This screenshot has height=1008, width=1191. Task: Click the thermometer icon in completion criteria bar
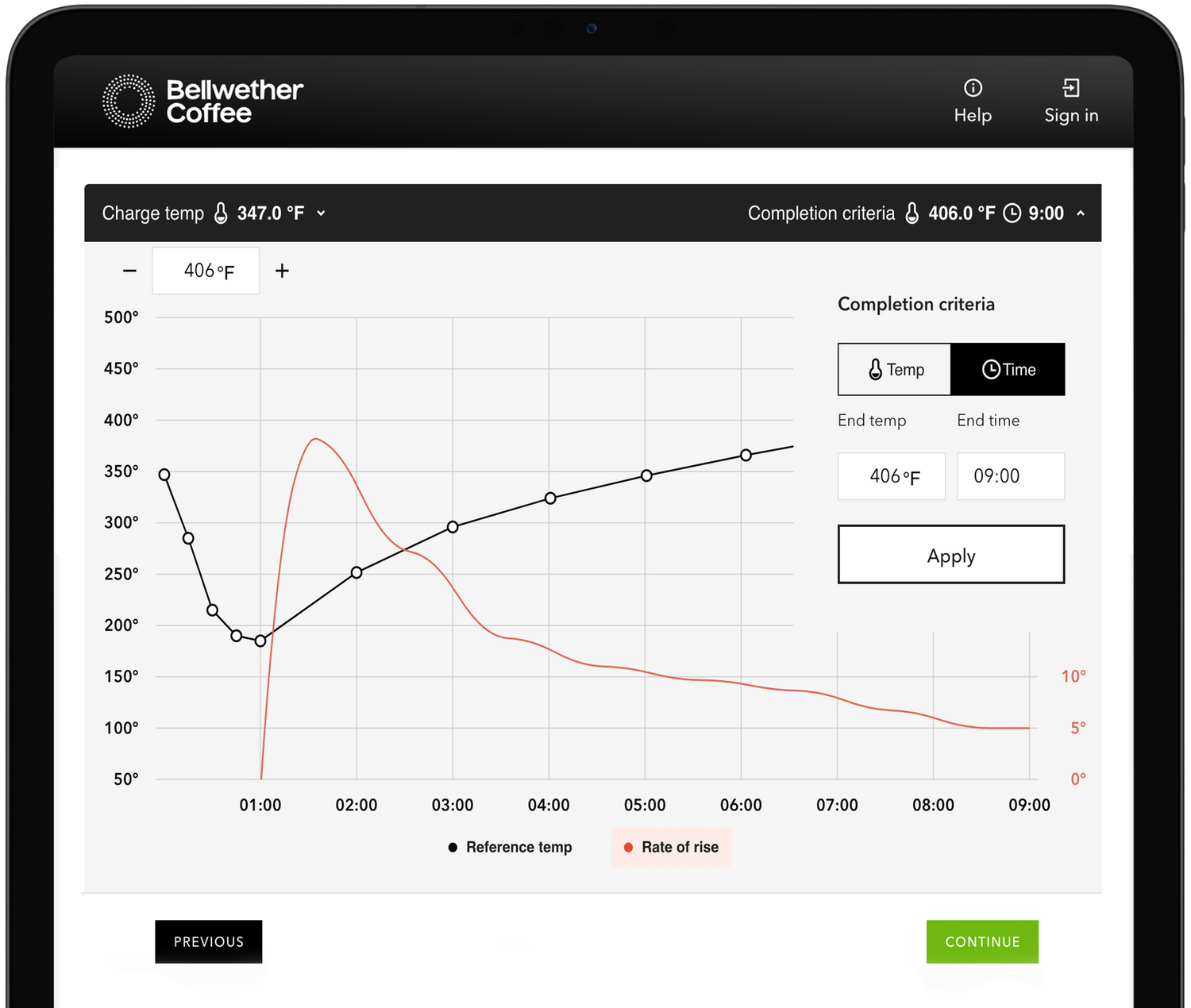(912, 213)
